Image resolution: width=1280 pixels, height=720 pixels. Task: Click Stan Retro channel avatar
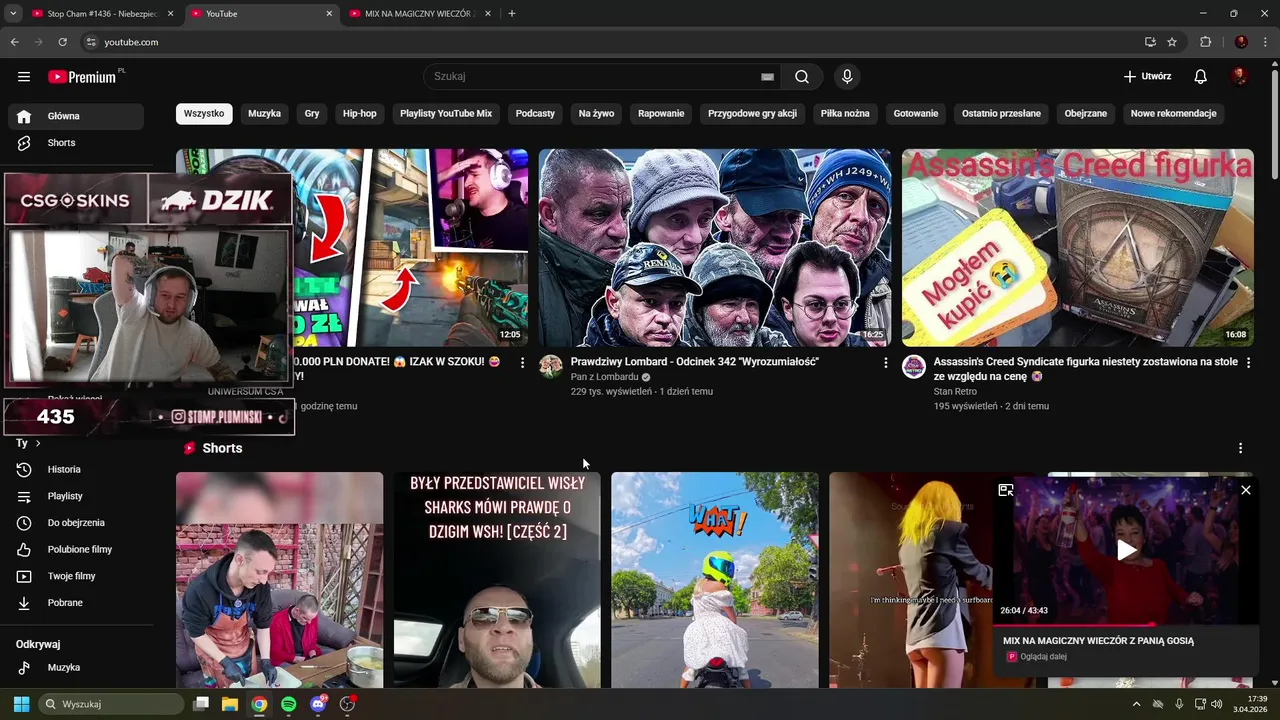(914, 366)
